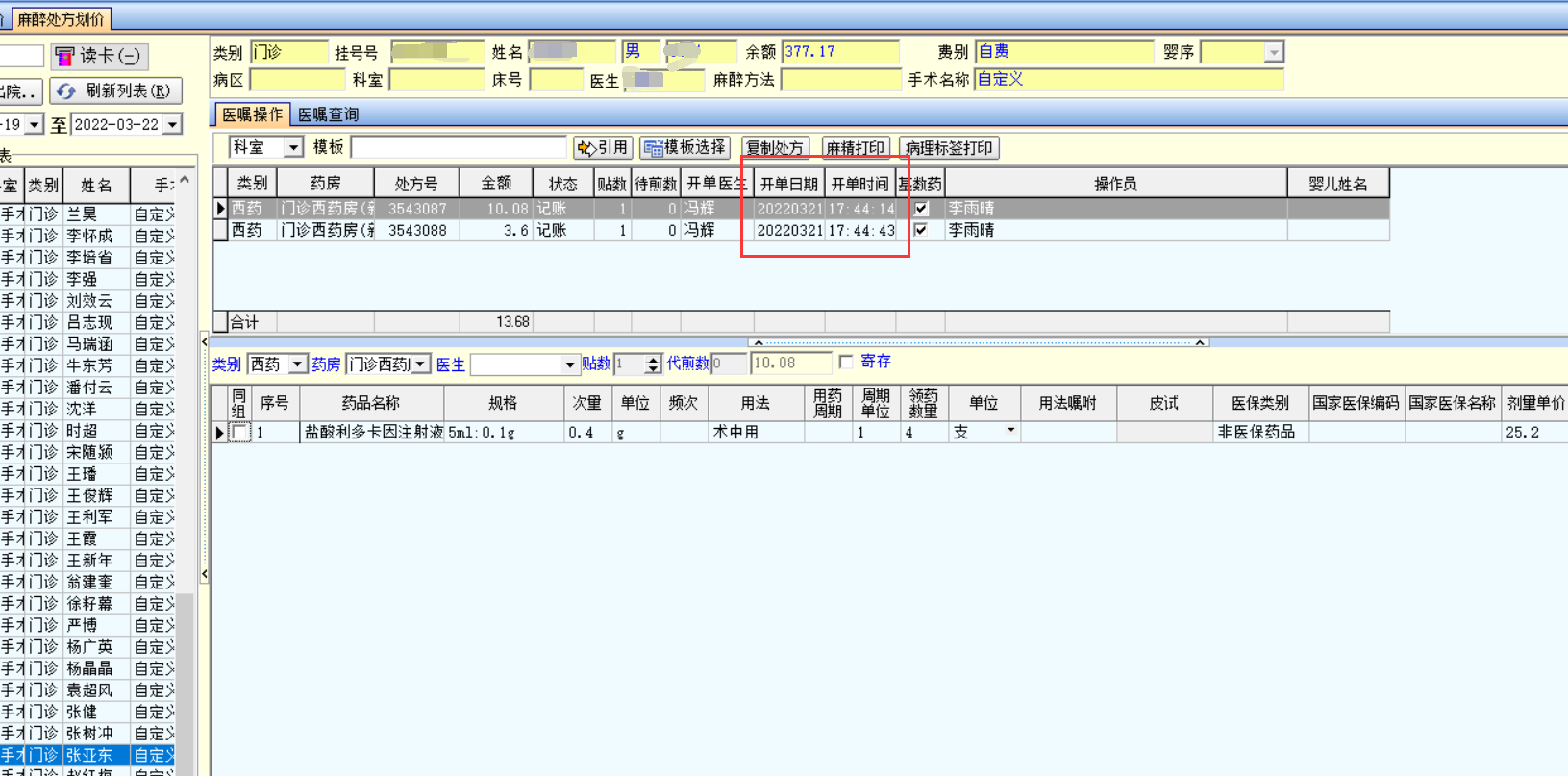Click the 状态 column header

(x=562, y=183)
